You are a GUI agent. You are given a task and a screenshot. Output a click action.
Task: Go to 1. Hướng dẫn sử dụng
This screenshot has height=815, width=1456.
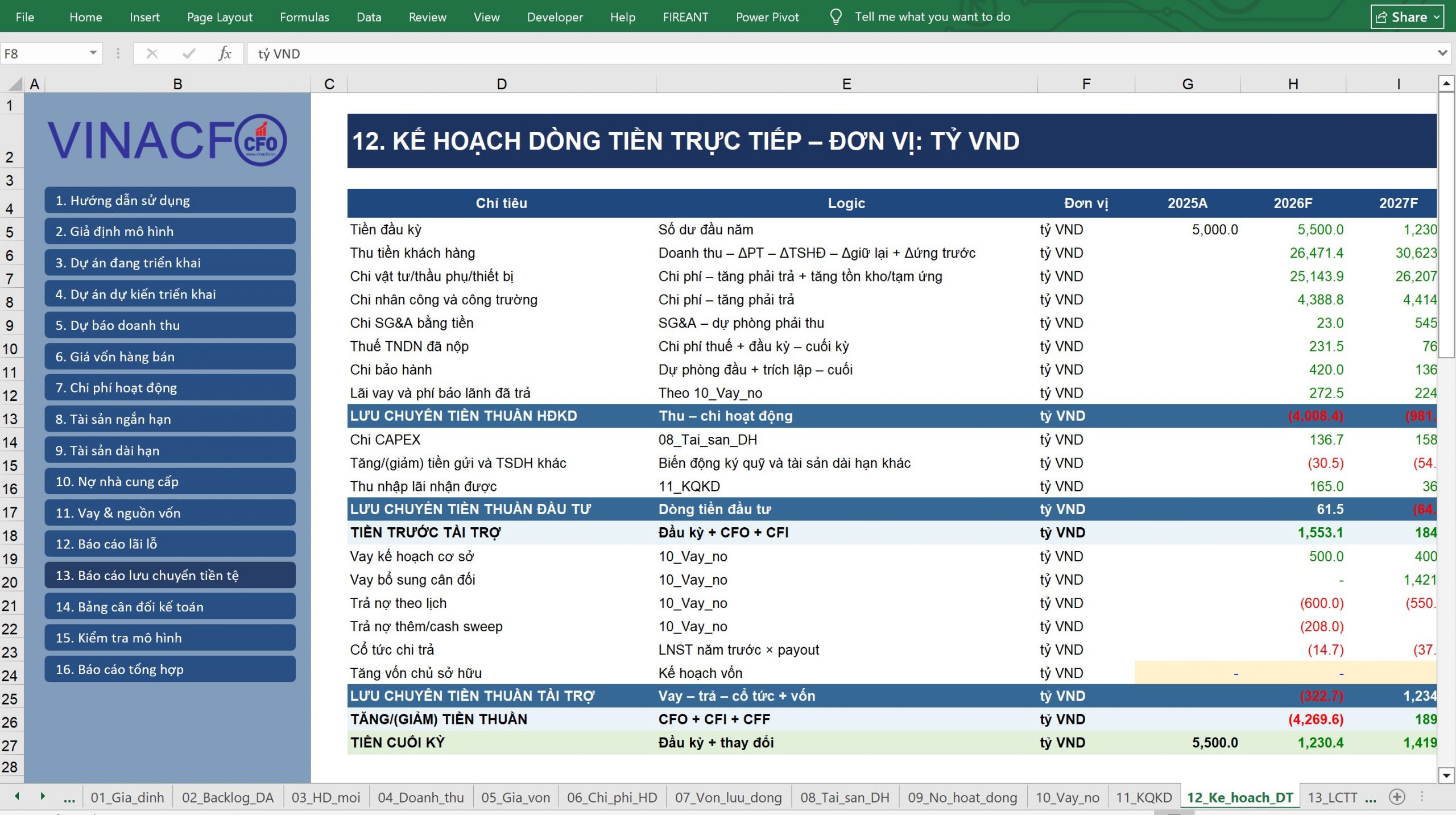(170, 200)
